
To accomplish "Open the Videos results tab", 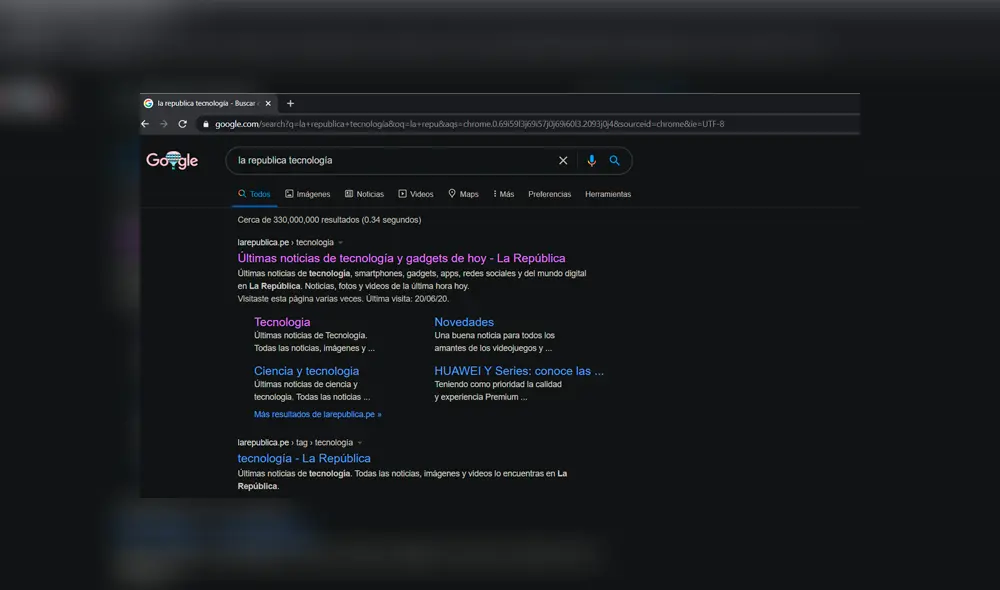I will point(416,194).
